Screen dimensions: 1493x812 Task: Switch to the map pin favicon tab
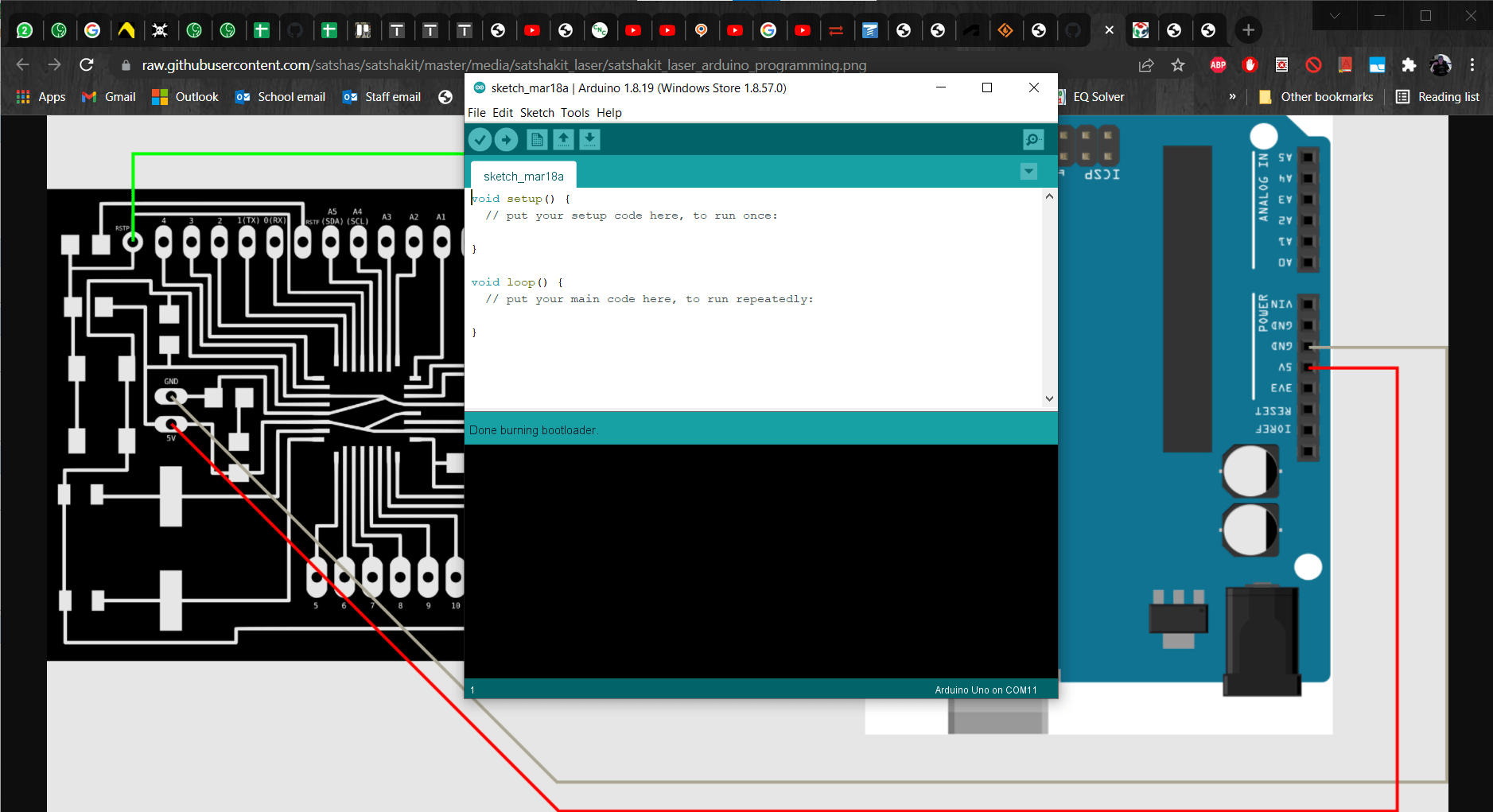point(701,30)
